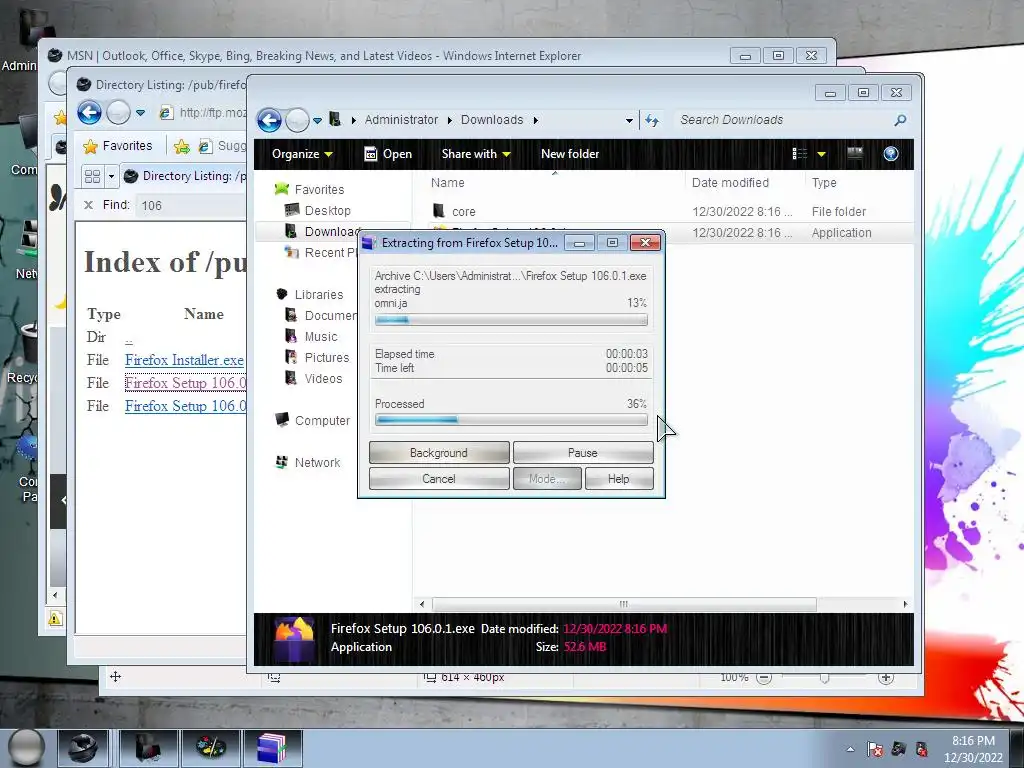Open the Firefox Installer.exe link
The image size is (1024, 768).
pos(184,360)
